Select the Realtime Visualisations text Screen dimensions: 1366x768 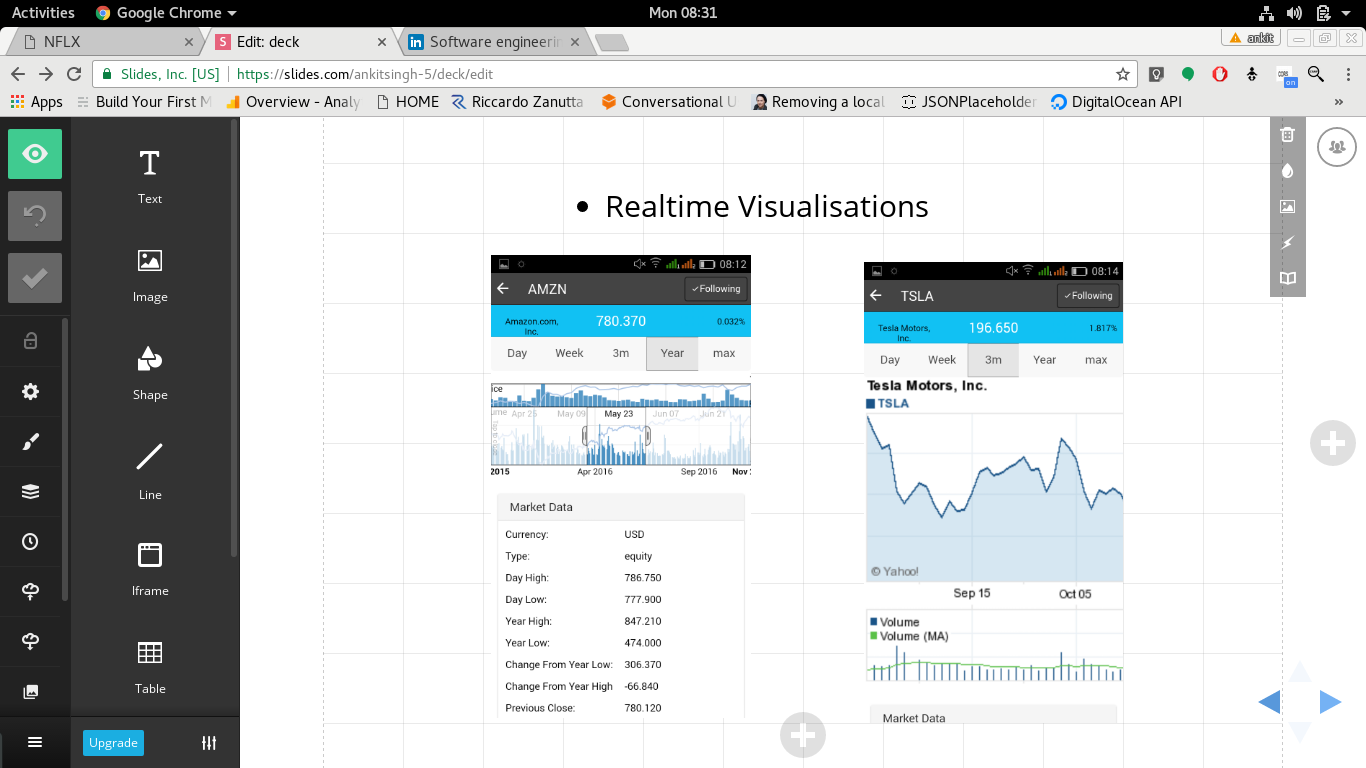767,206
